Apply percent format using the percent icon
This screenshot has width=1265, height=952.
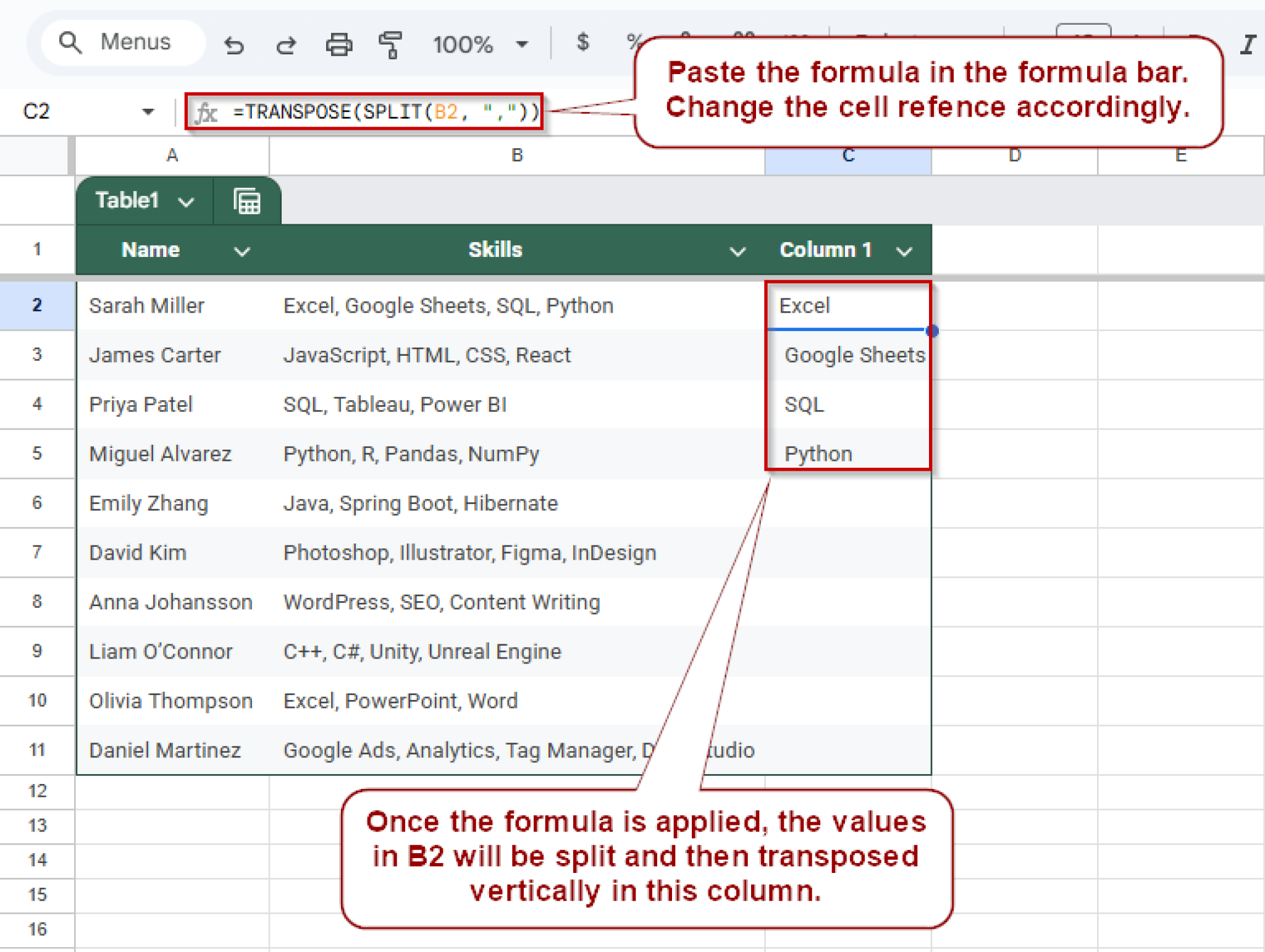631,42
